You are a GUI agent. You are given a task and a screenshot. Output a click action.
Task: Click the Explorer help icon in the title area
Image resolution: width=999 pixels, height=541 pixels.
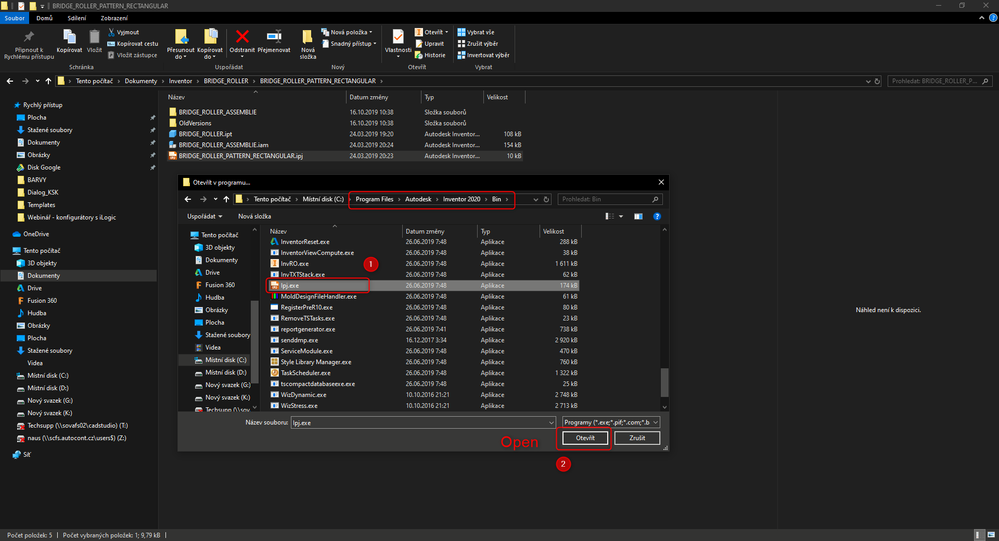click(x=993, y=18)
